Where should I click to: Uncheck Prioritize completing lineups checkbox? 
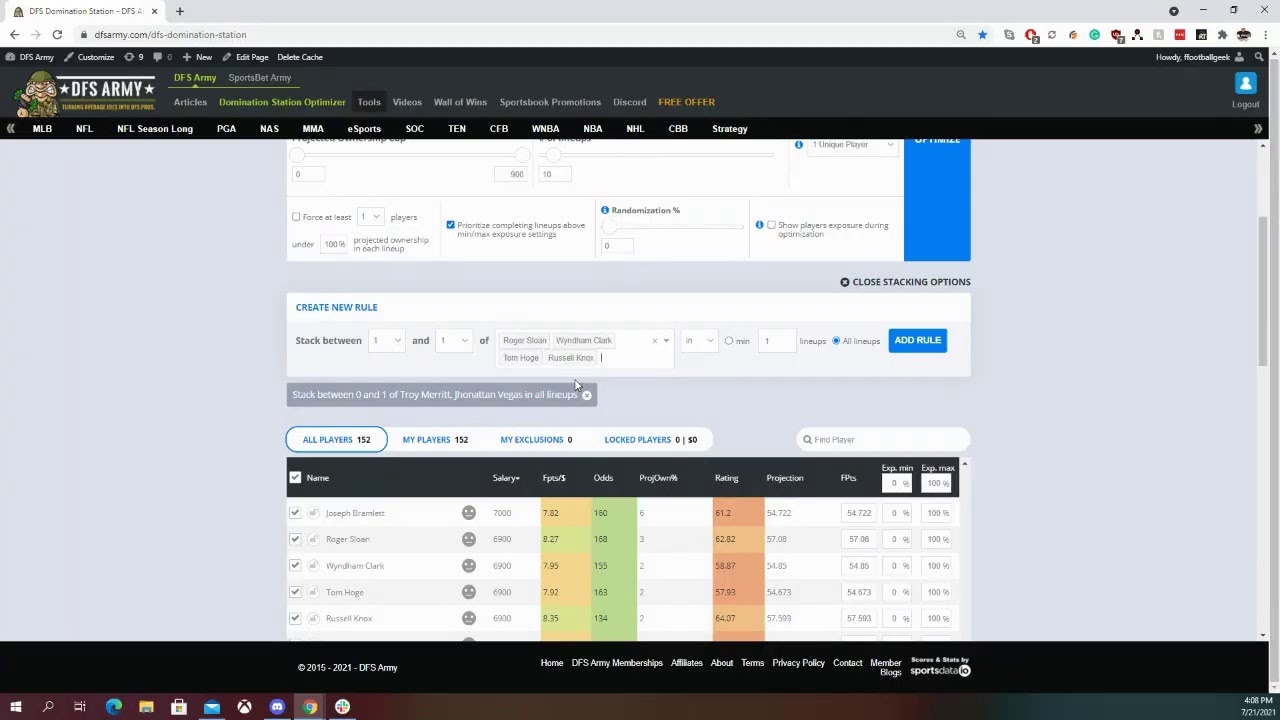click(450, 225)
